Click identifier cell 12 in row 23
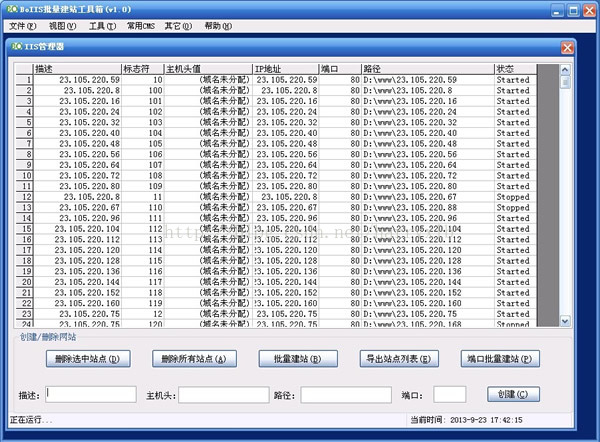This screenshot has height=442, width=600. pyautogui.click(x=142, y=314)
